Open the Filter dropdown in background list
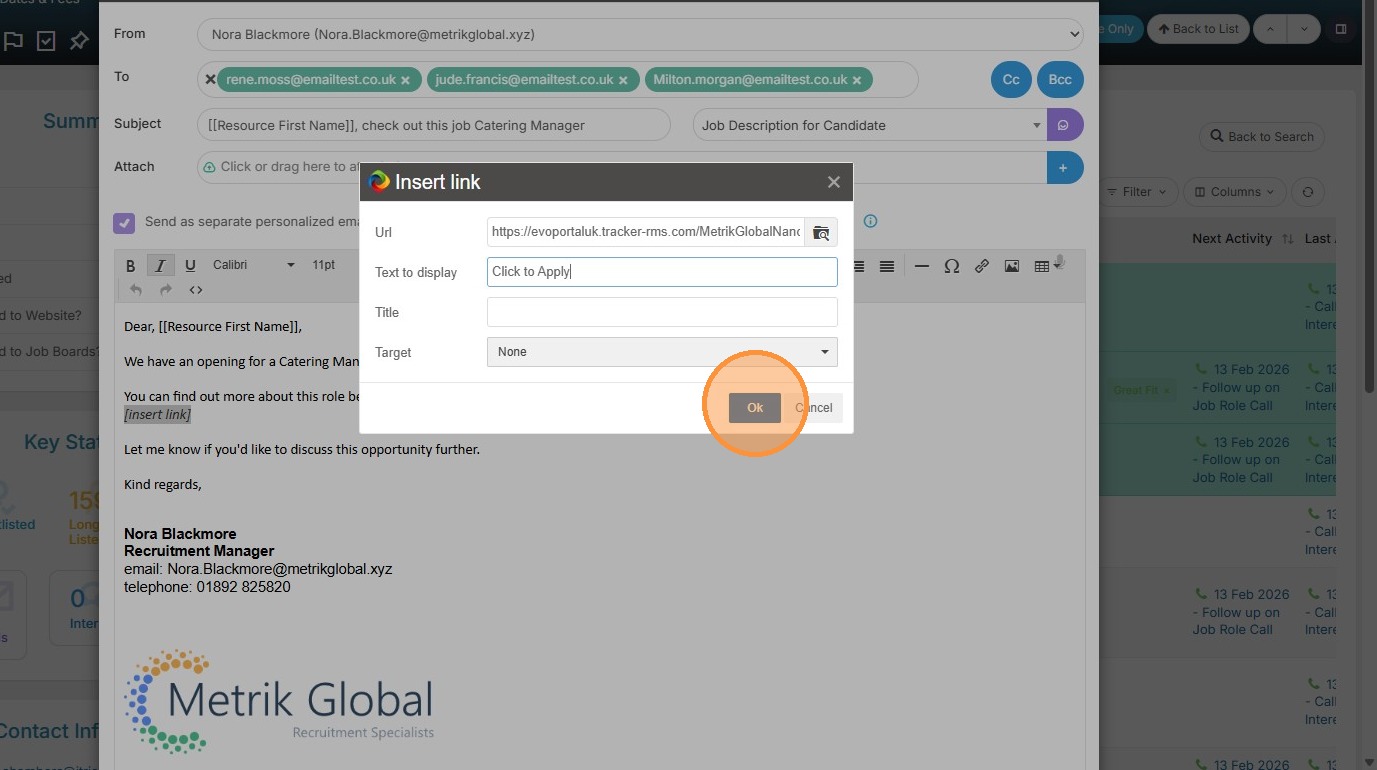 [x=1138, y=192]
